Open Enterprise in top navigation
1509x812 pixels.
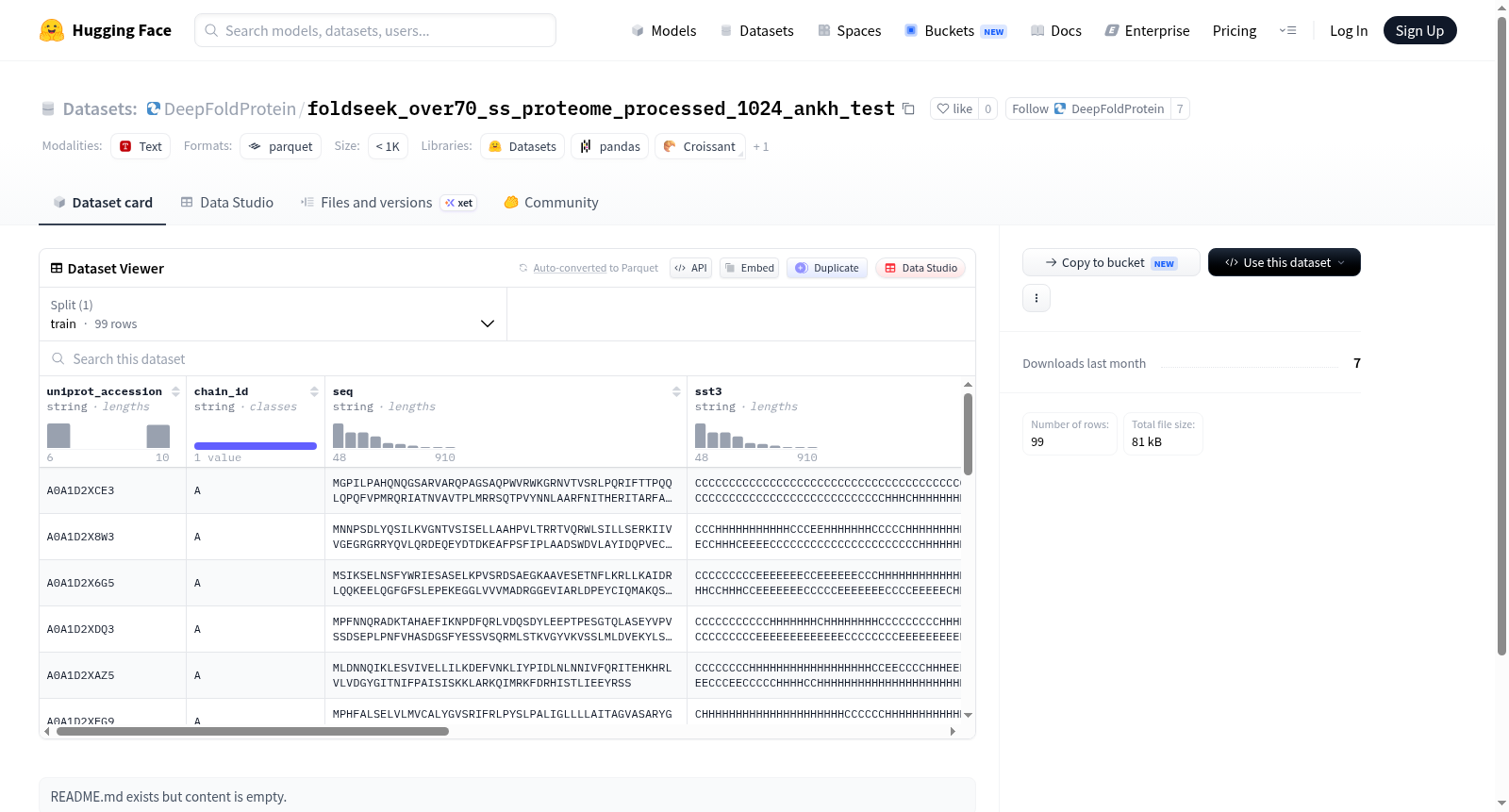pyautogui.click(x=1147, y=30)
